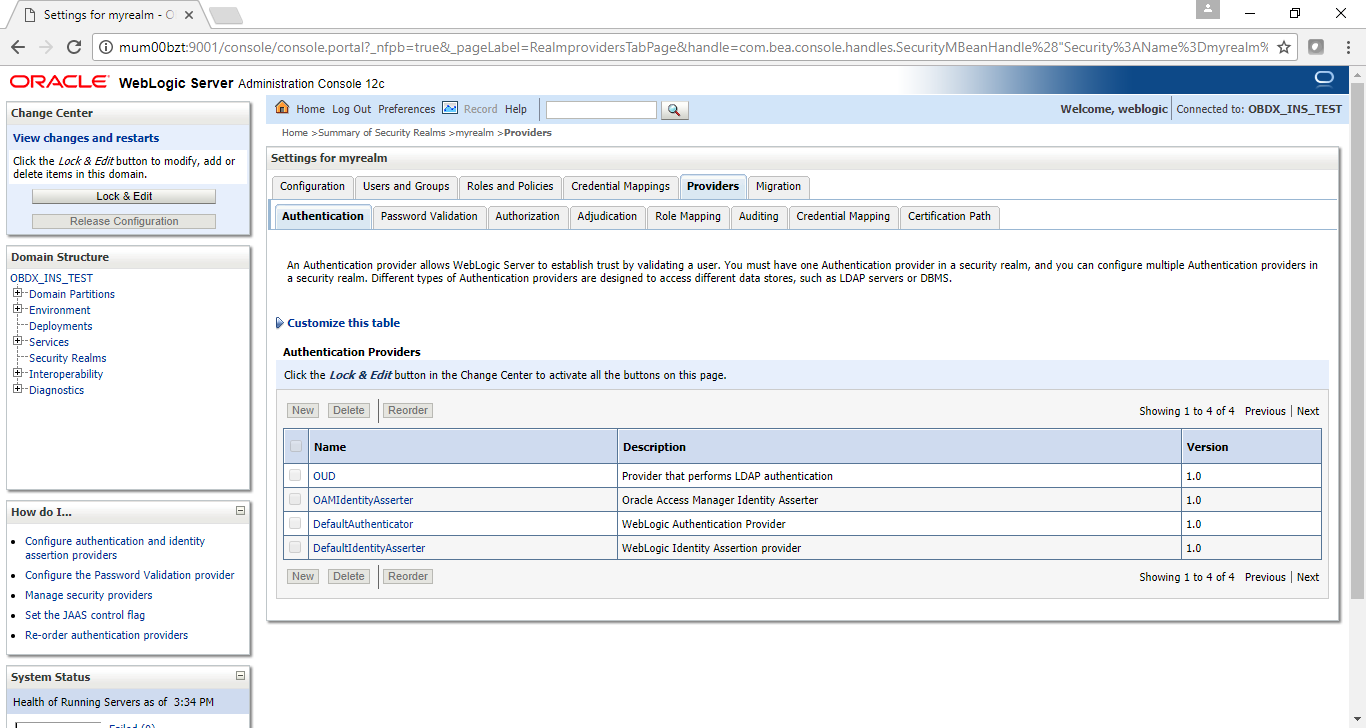Open the Configuration tab
Viewport: 1366px width, 728px height.
pyautogui.click(x=312, y=187)
